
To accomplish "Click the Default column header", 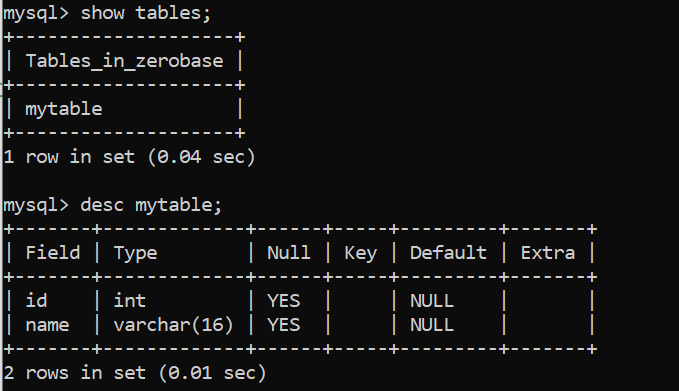I will click(x=448, y=253).
